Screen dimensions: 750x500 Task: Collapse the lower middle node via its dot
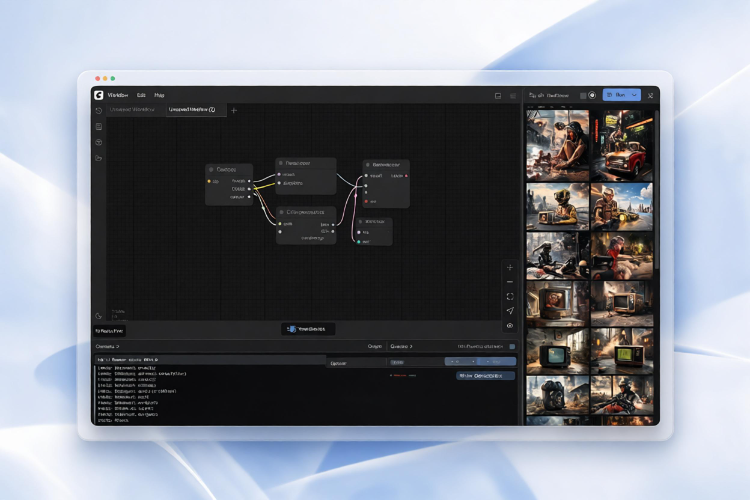point(281,212)
